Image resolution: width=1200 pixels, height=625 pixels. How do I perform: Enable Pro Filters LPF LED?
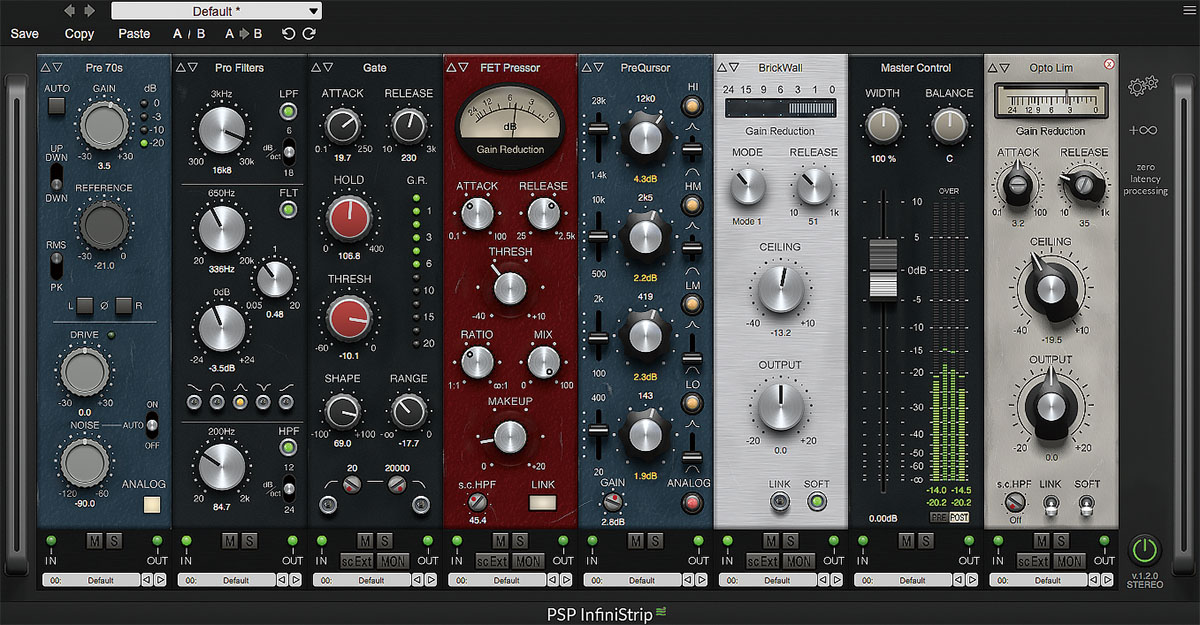(x=287, y=111)
